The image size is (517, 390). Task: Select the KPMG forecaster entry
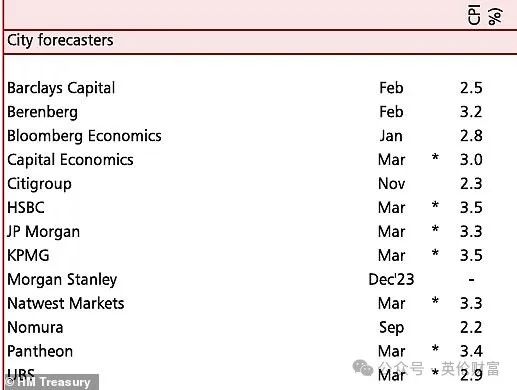point(28,256)
